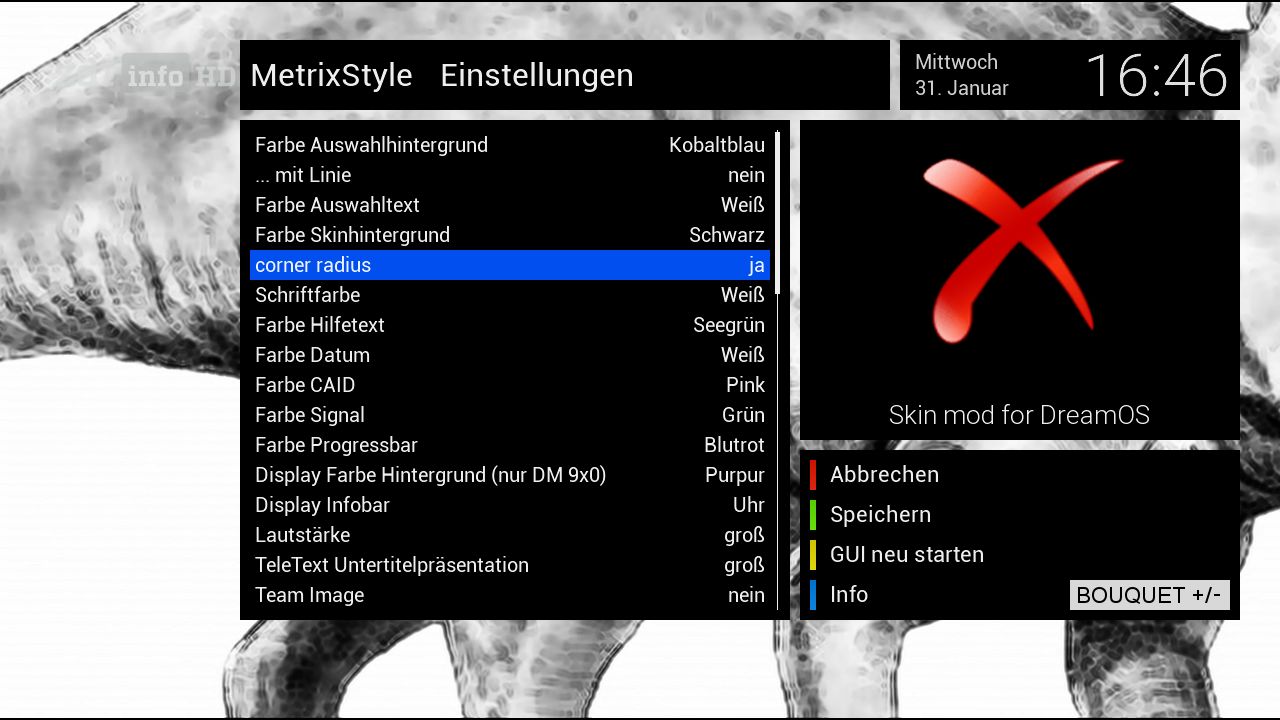
Task: Change Display Infobar value Uhr
Action: 748,505
